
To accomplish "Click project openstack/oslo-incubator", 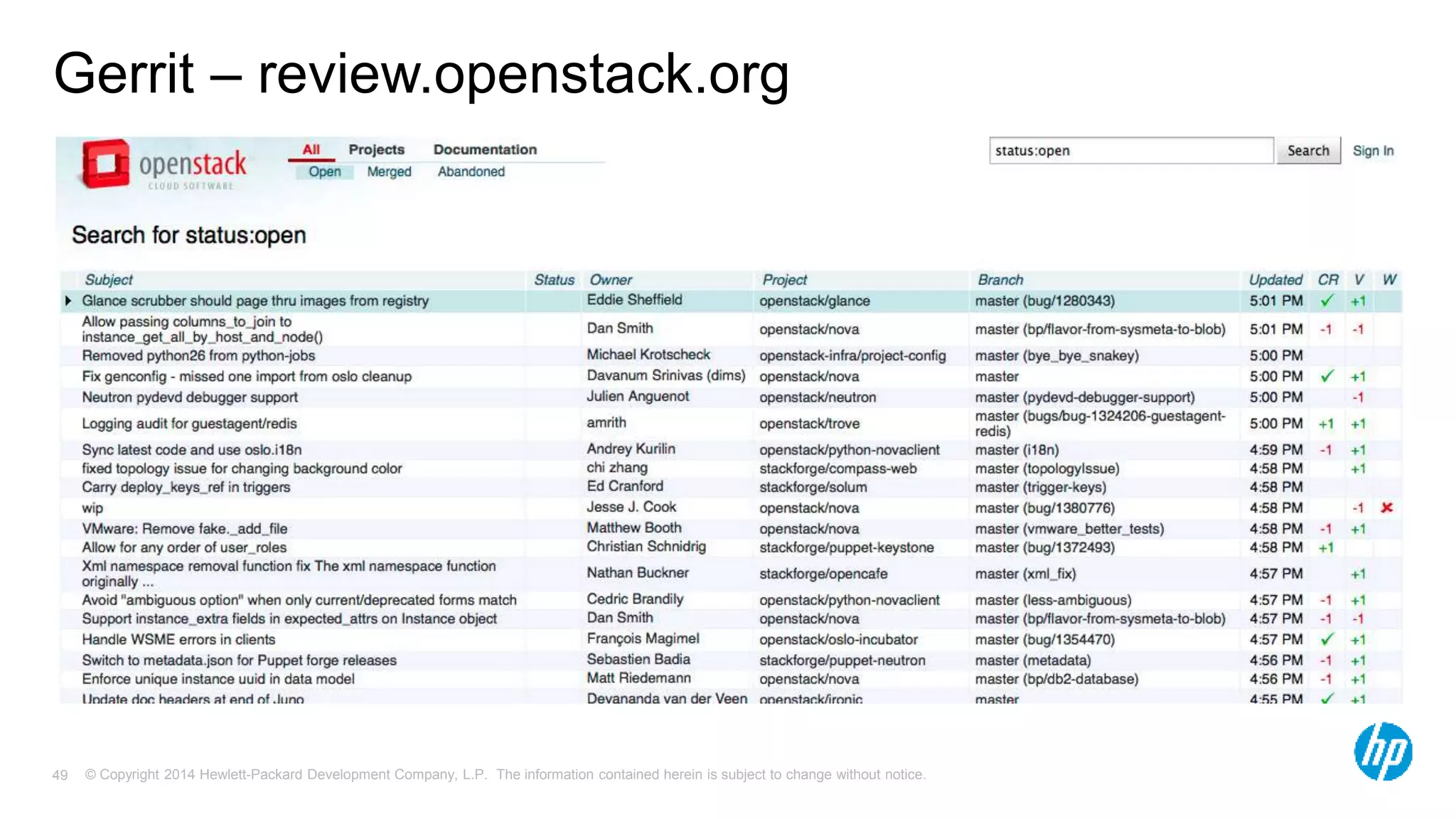I will [838, 639].
